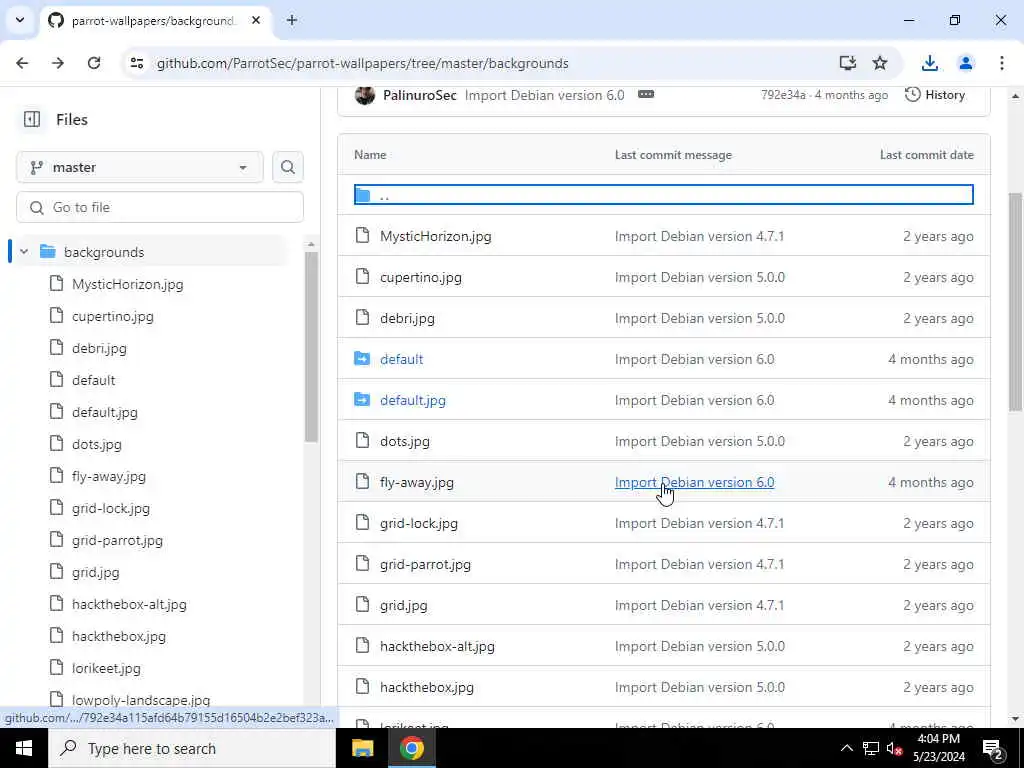The height and width of the screenshot is (768, 1024).
Task: Click file tree panel scrollbar
Action: [x=311, y=346]
